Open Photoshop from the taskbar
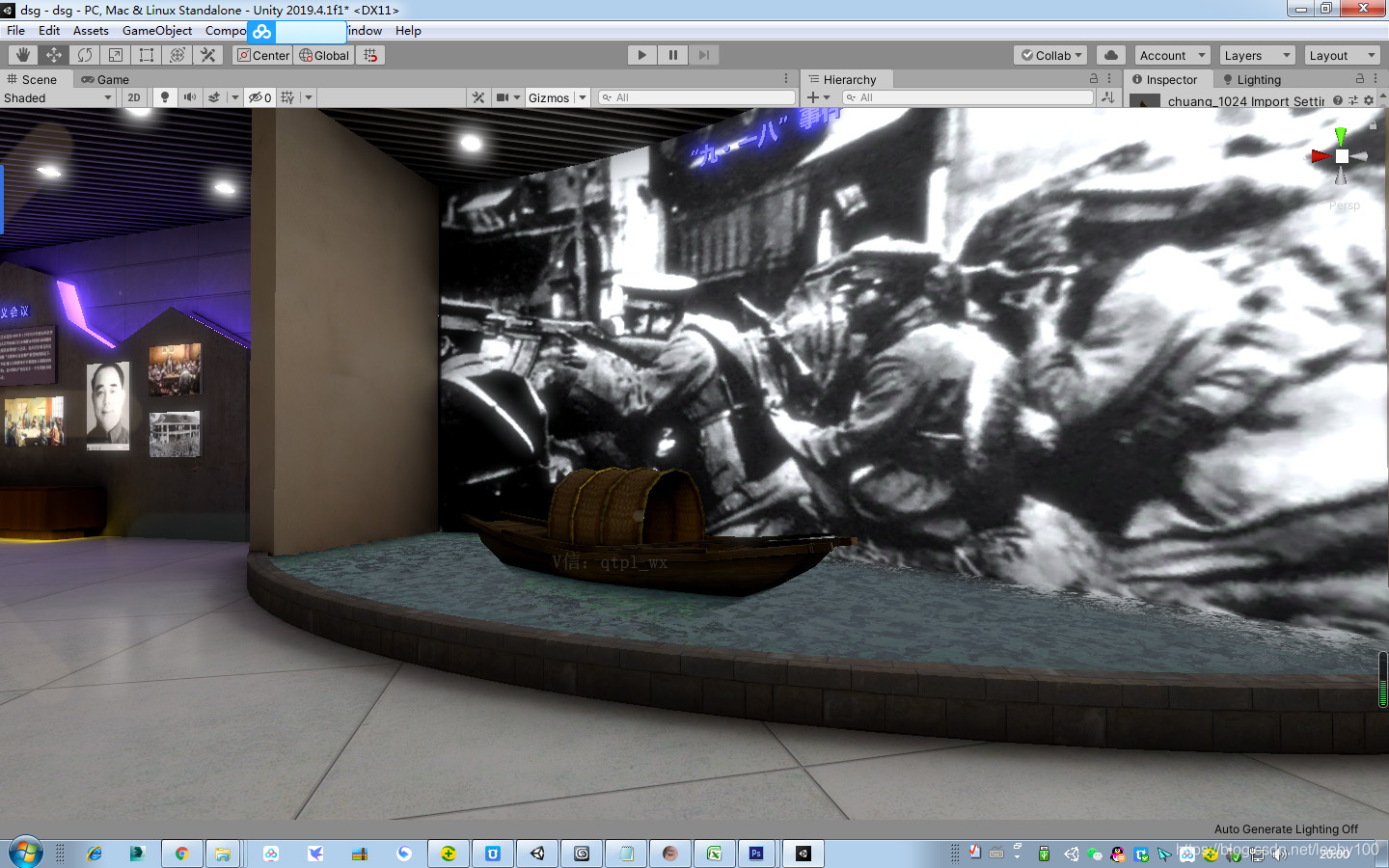The image size is (1389, 868). pos(756,854)
